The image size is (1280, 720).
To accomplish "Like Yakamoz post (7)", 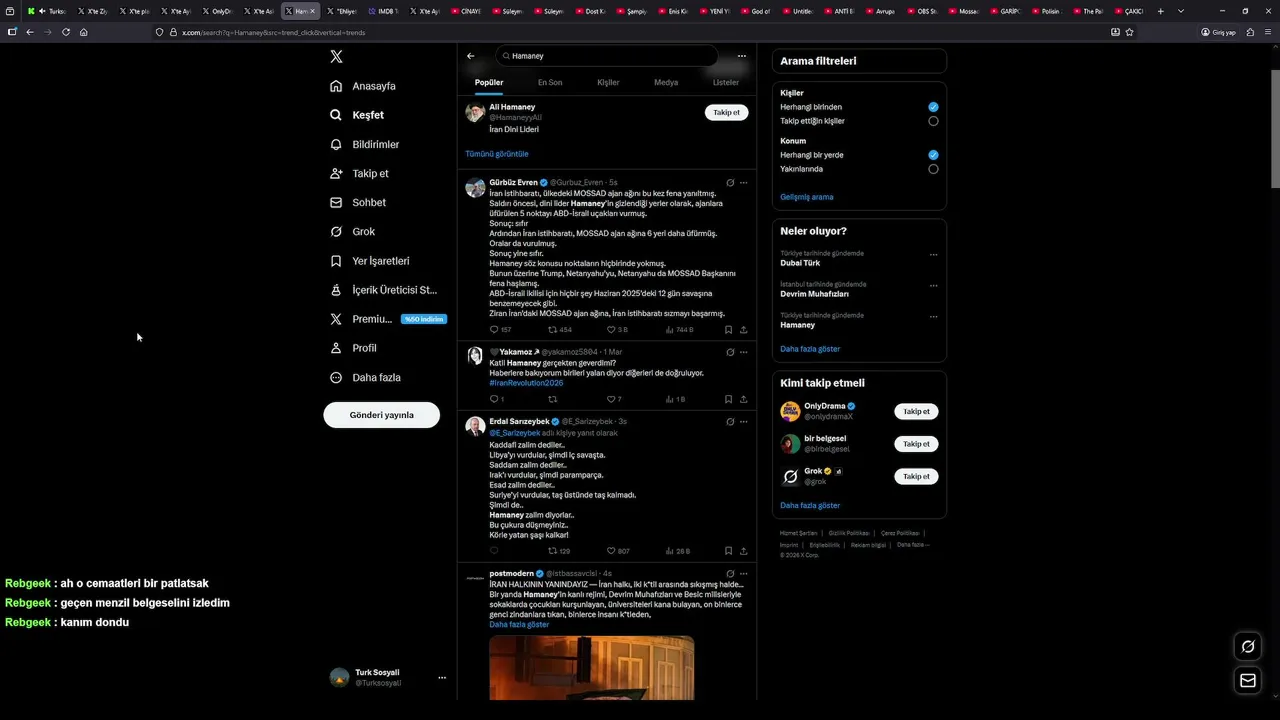I will coord(612,399).
